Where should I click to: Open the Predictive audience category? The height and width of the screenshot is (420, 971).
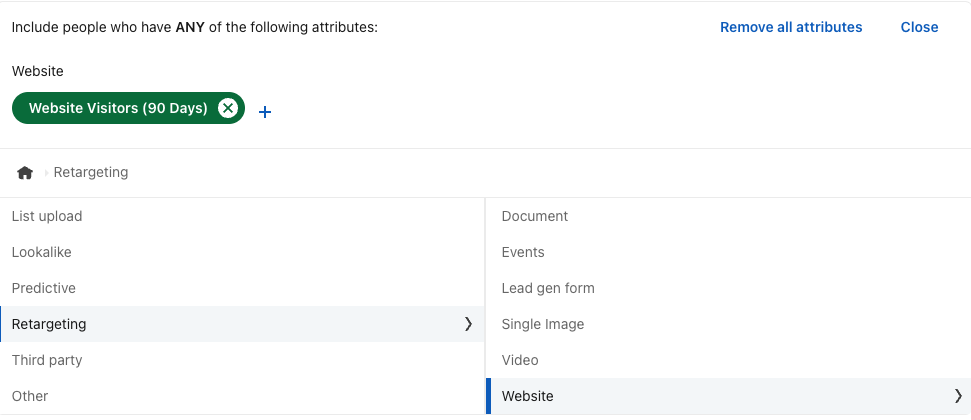[x=44, y=288]
